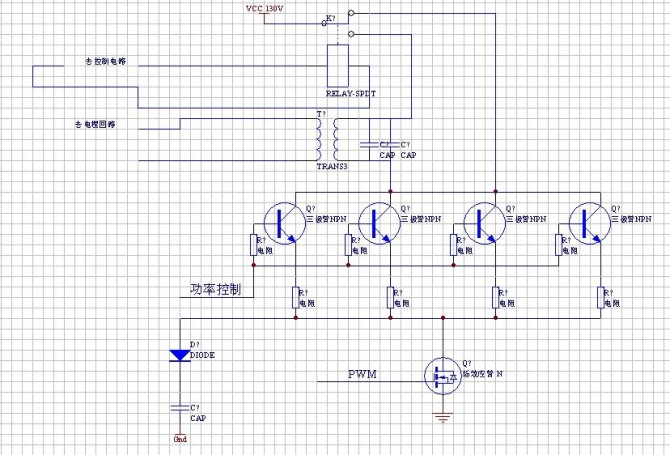Click the TRANS3 transformer symbol
The height and width of the screenshot is (455, 670).
pyautogui.click(x=327, y=140)
